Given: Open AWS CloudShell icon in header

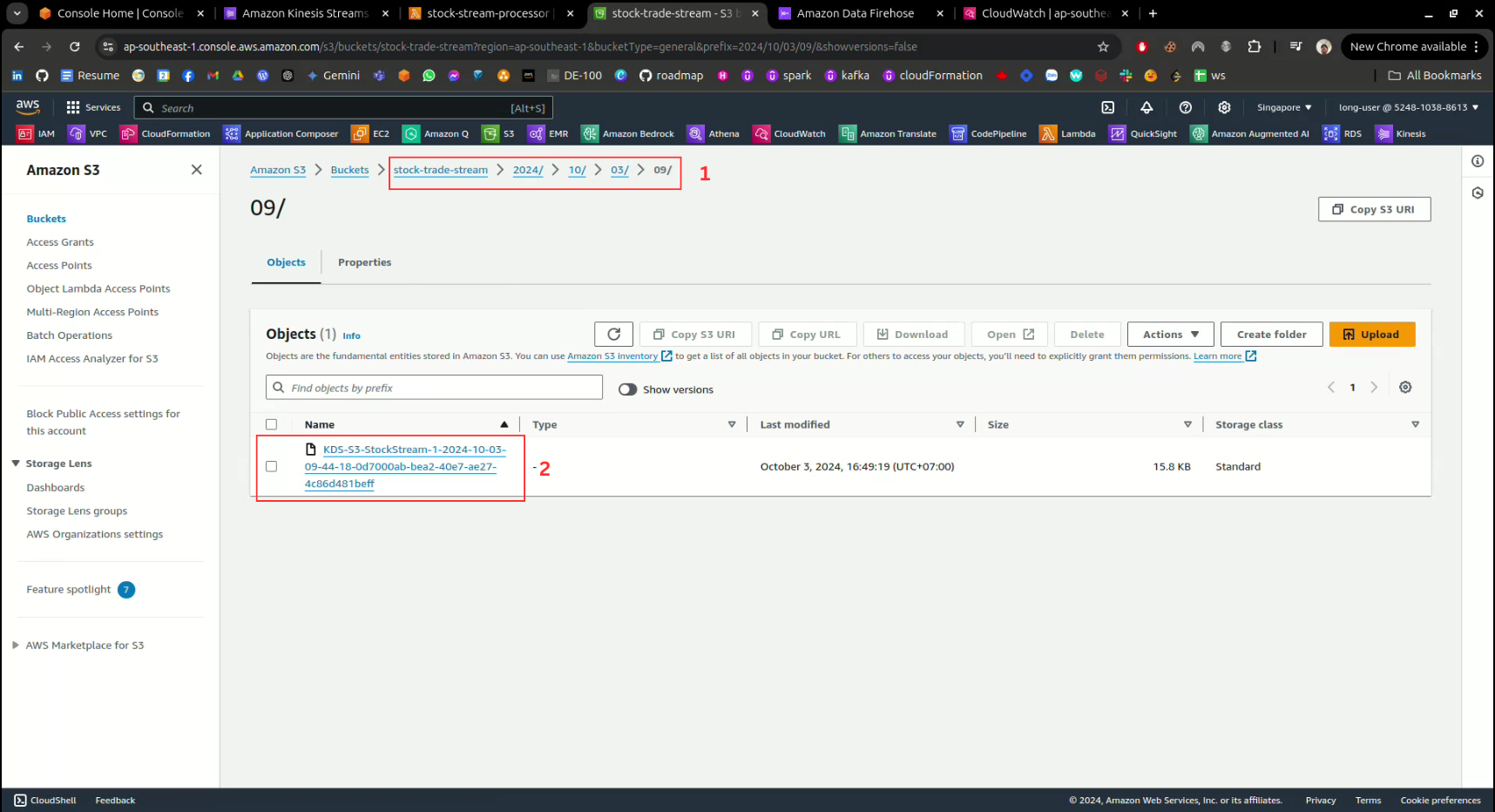Looking at the screenshot, I should 1107,108.
